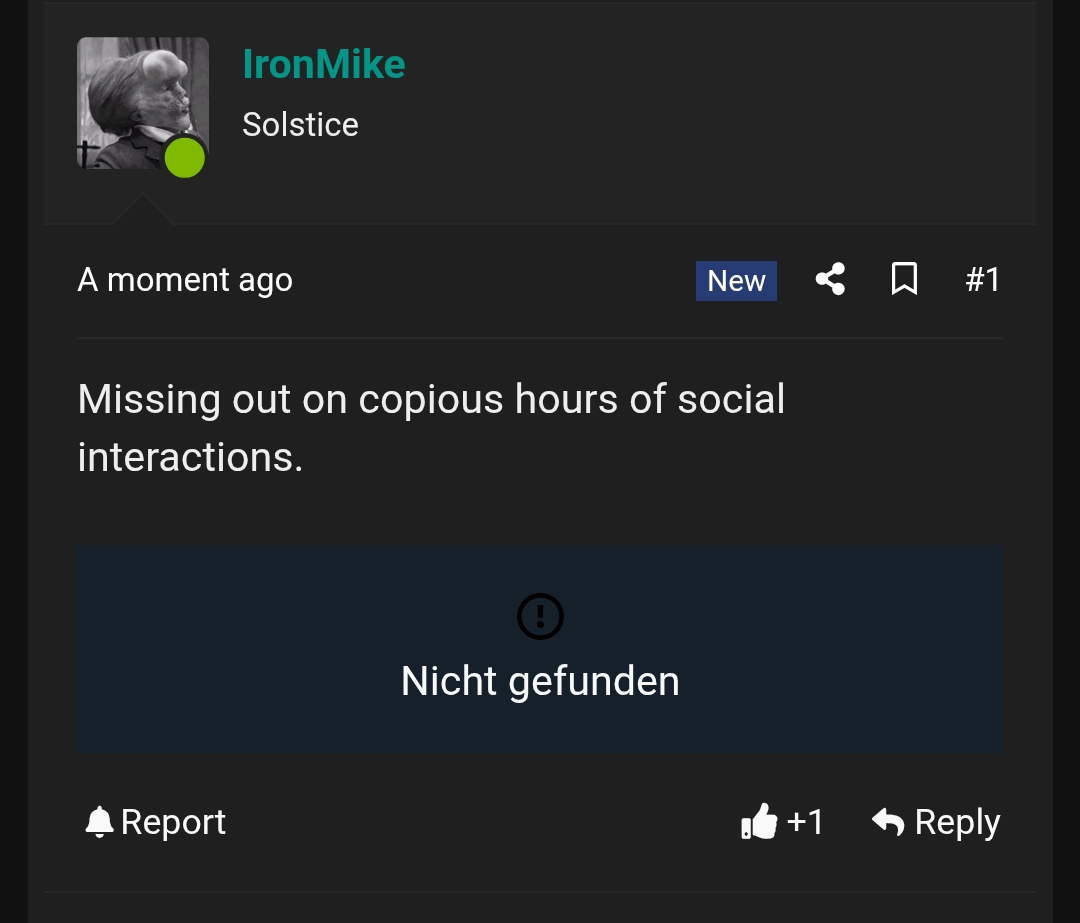Select the +1 like counter
Screen dimensions: 1080x923
coord(806,821)
